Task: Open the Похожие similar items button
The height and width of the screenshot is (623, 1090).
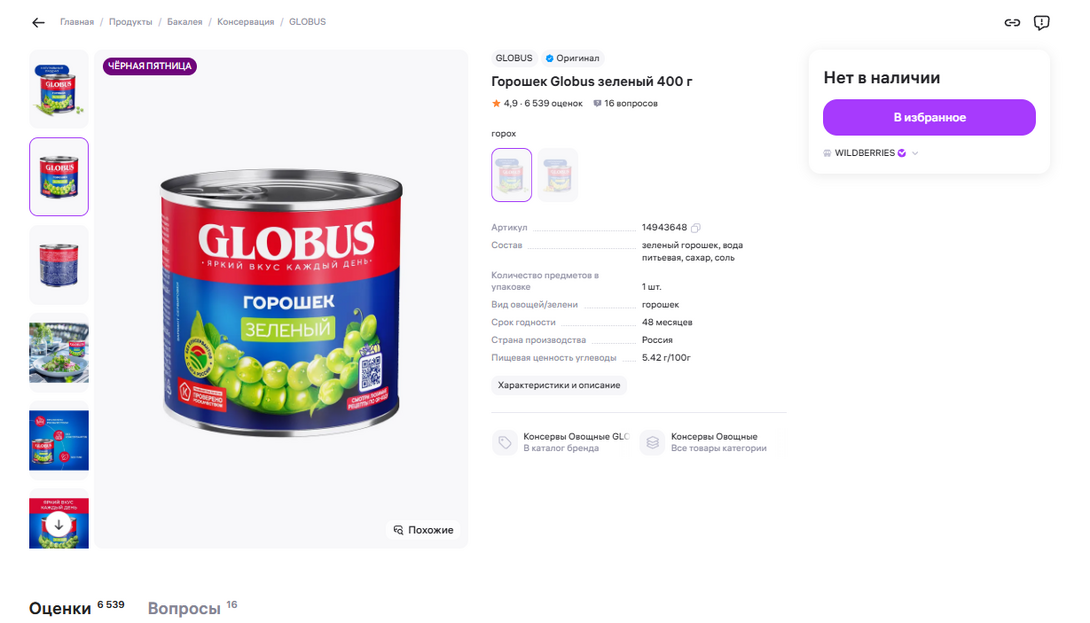Action: tap(423, 530)
